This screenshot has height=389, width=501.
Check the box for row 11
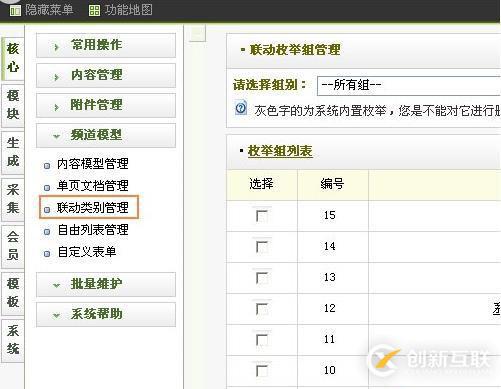(262, 340)
